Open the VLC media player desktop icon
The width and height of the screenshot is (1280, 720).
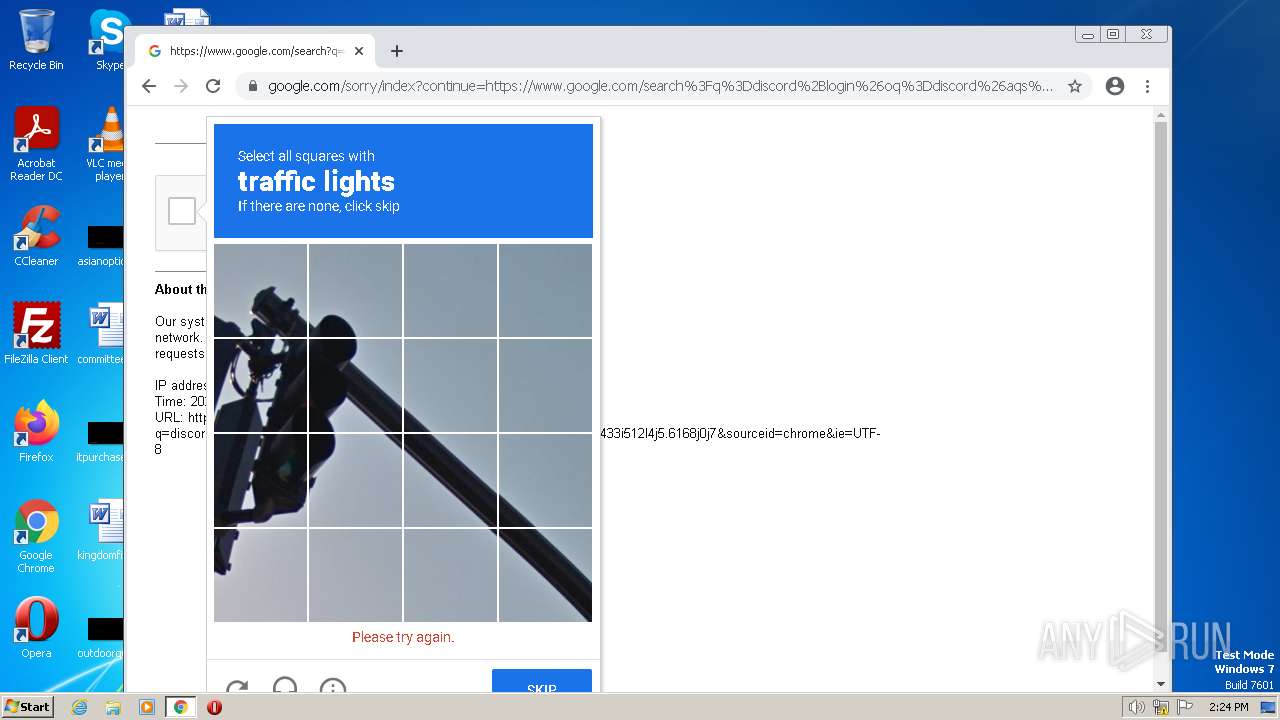tap(108, 145)
